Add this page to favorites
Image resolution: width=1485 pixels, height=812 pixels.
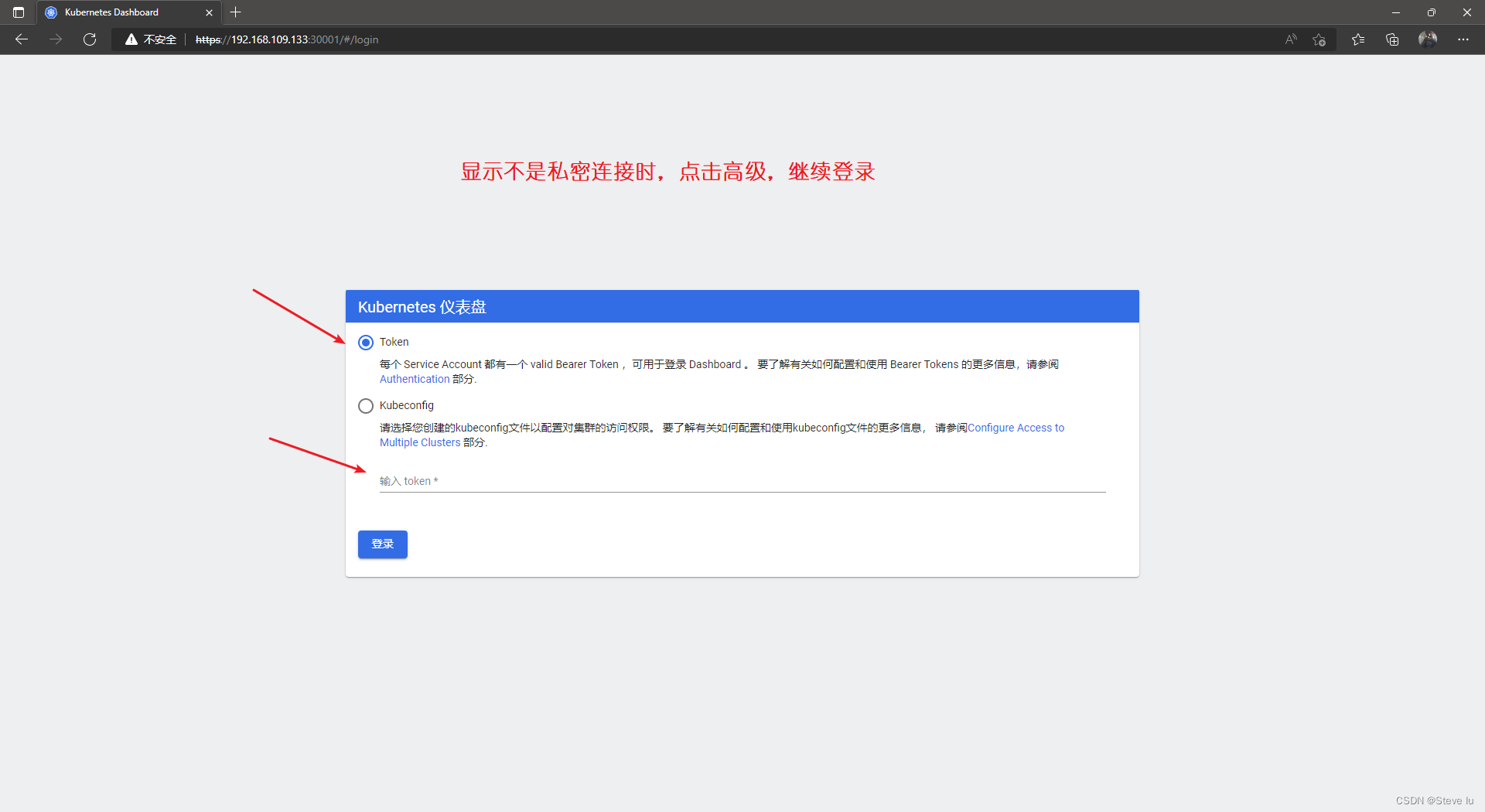pos(1319,39)
